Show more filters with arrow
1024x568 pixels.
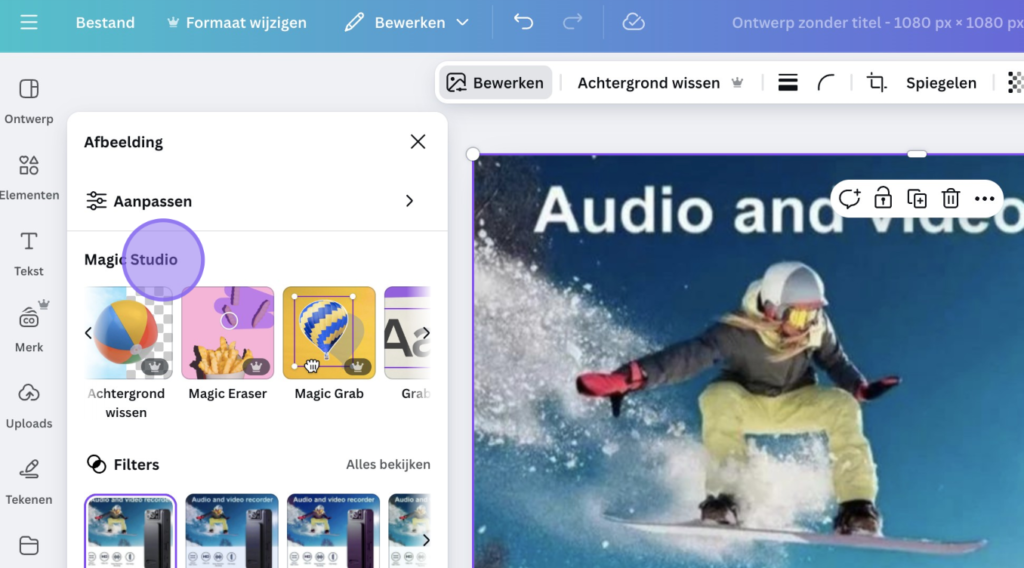pos(426,540)
